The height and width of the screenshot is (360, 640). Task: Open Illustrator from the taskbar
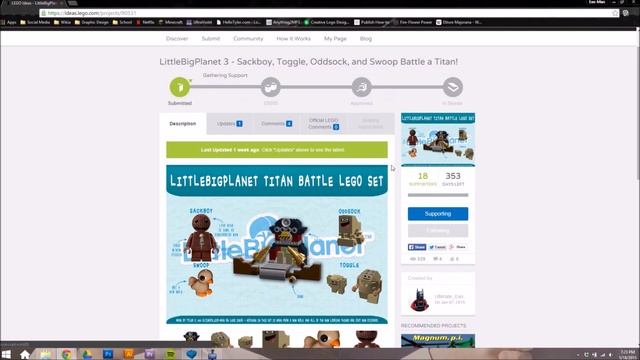129,354
